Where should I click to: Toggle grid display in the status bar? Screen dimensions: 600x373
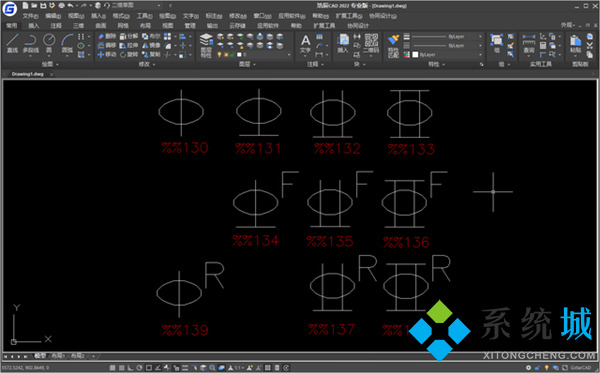pyautogui.click(x=112, y=368)
